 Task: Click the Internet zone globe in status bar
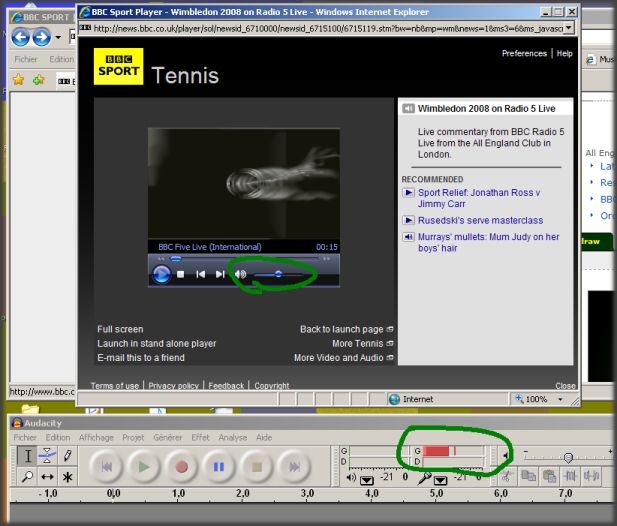[394, 399]
